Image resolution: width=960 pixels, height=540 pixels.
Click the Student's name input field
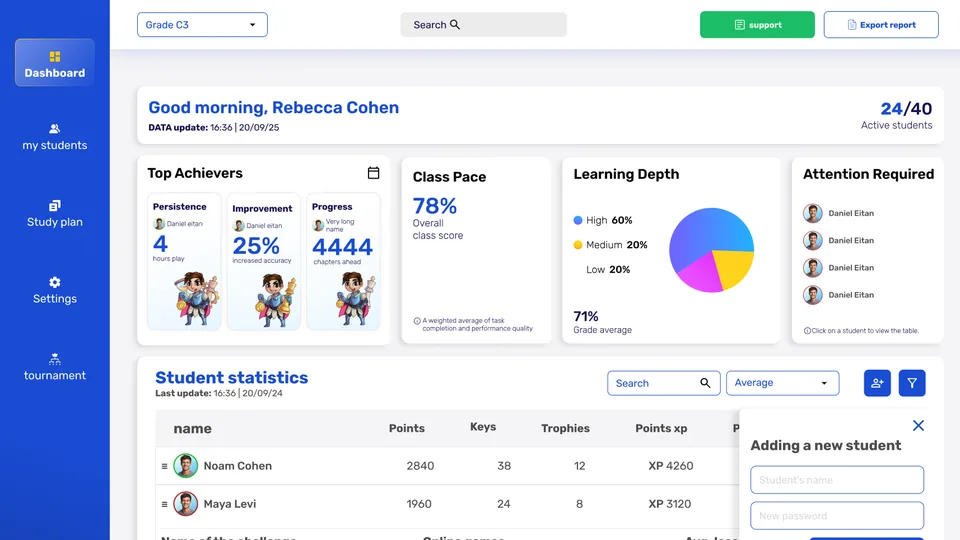[x=837, y=480]
